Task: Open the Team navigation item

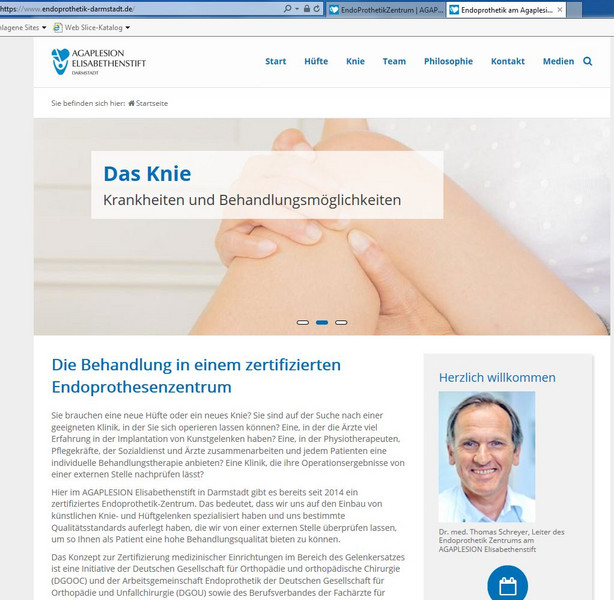Action: (394, 61)
